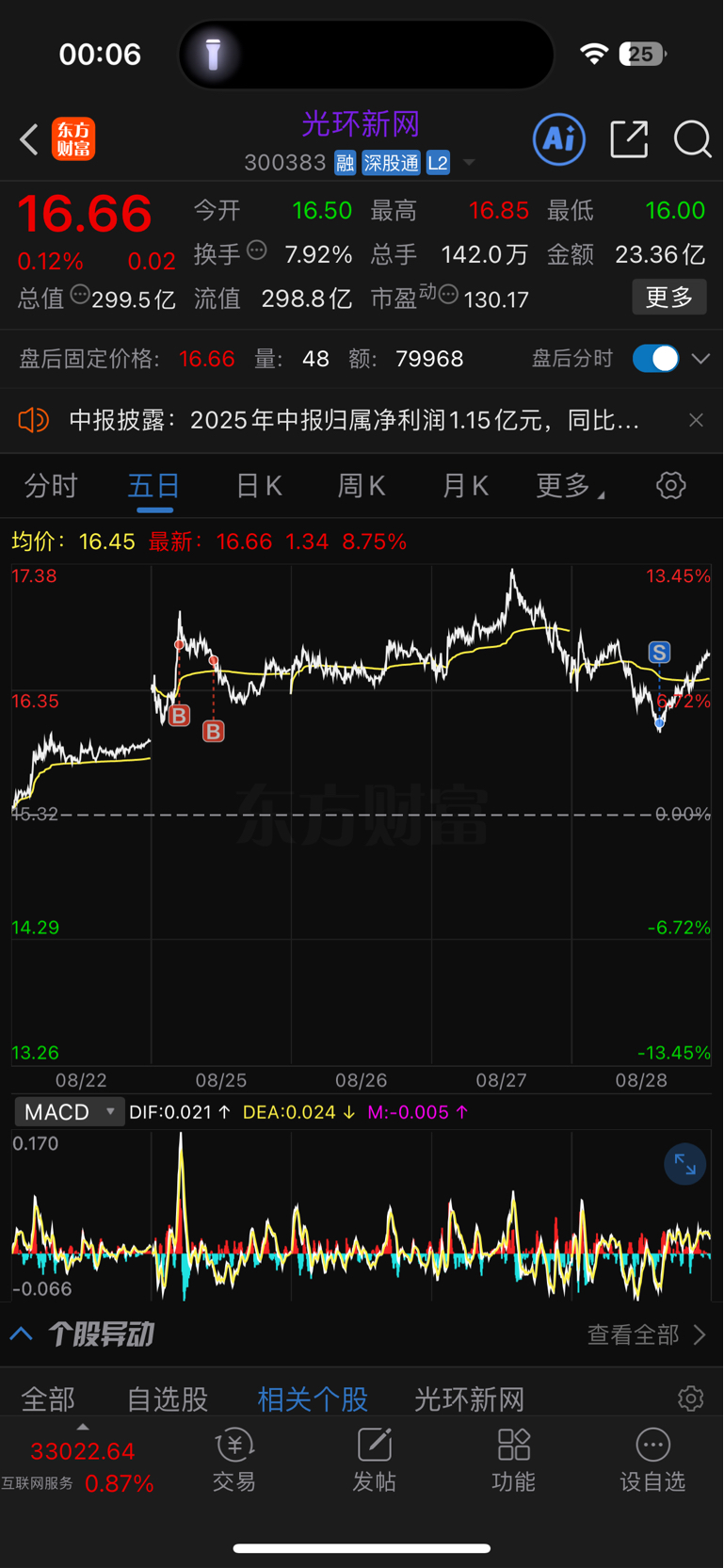Image resolution: width=724 pixels, height=1568 pixels.
Task: Tap the battery 25 indicator
Action: point(642,54)
